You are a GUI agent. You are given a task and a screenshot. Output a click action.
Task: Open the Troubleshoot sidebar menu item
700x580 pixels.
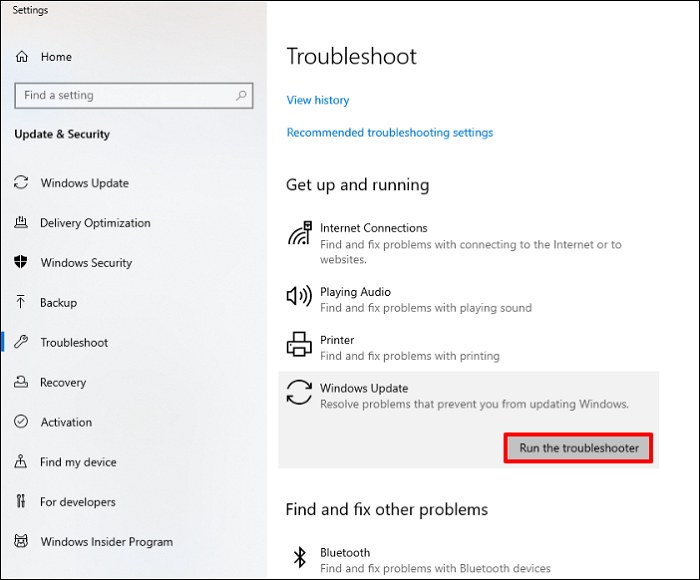74,343
